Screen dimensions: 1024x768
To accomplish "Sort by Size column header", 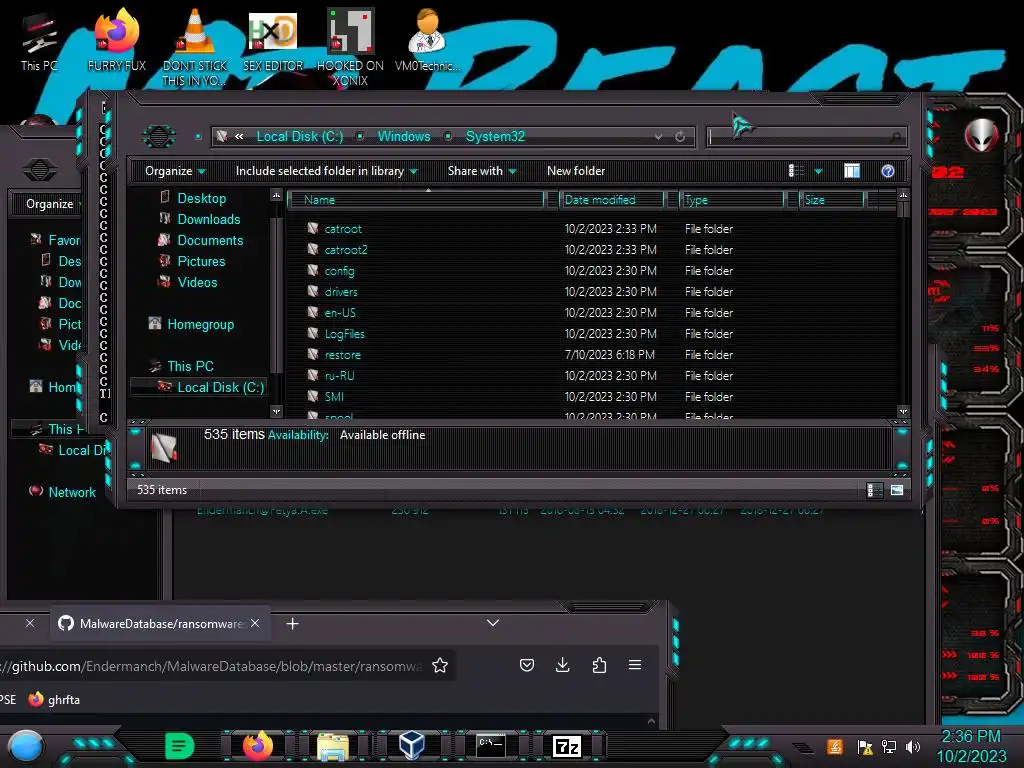I will coord(832,200).
